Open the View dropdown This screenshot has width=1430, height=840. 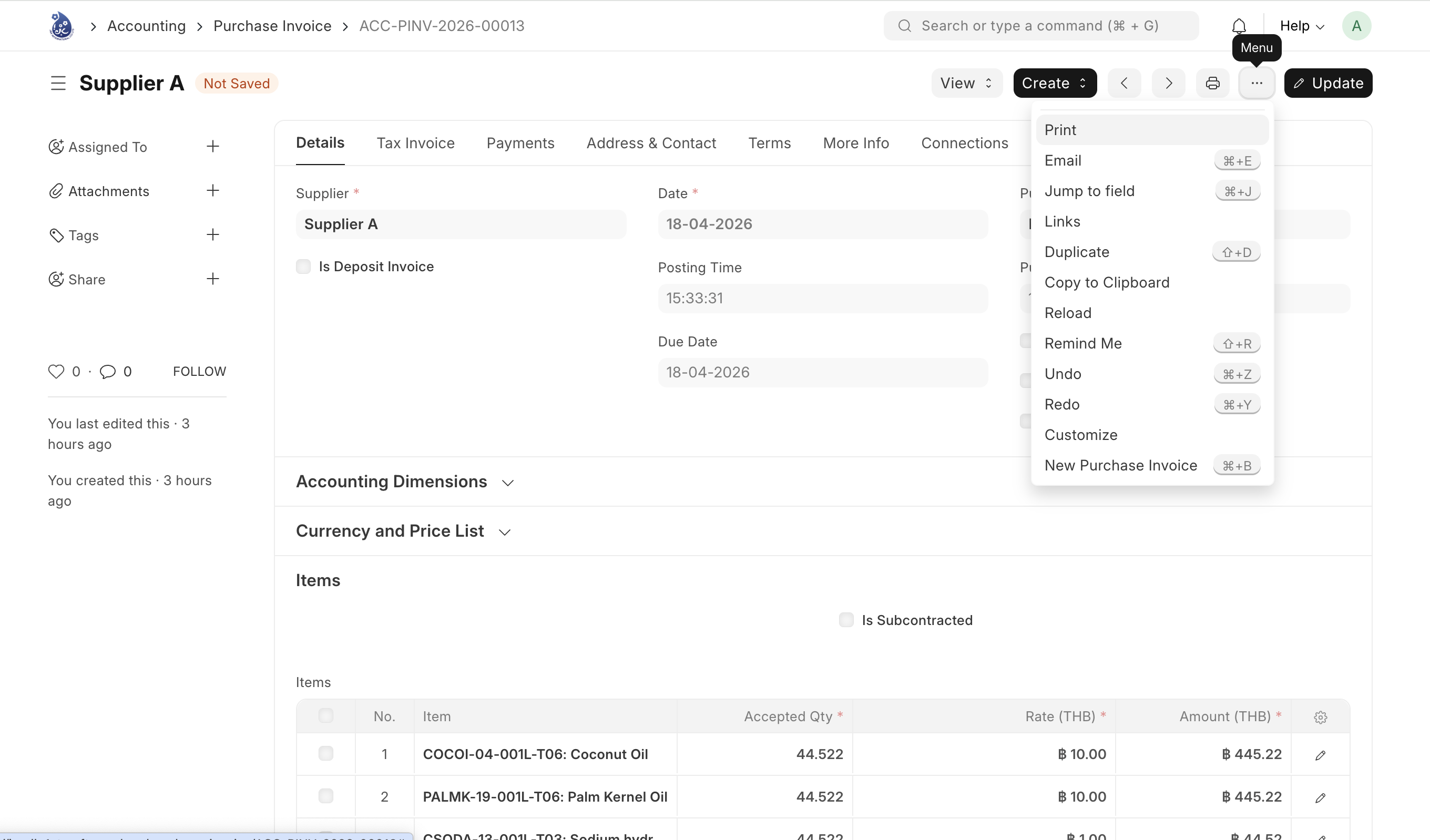(966, 84)
